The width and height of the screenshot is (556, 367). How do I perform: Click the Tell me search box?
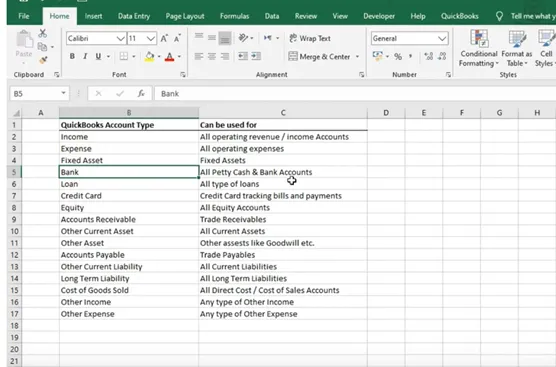tap(526, 16)
